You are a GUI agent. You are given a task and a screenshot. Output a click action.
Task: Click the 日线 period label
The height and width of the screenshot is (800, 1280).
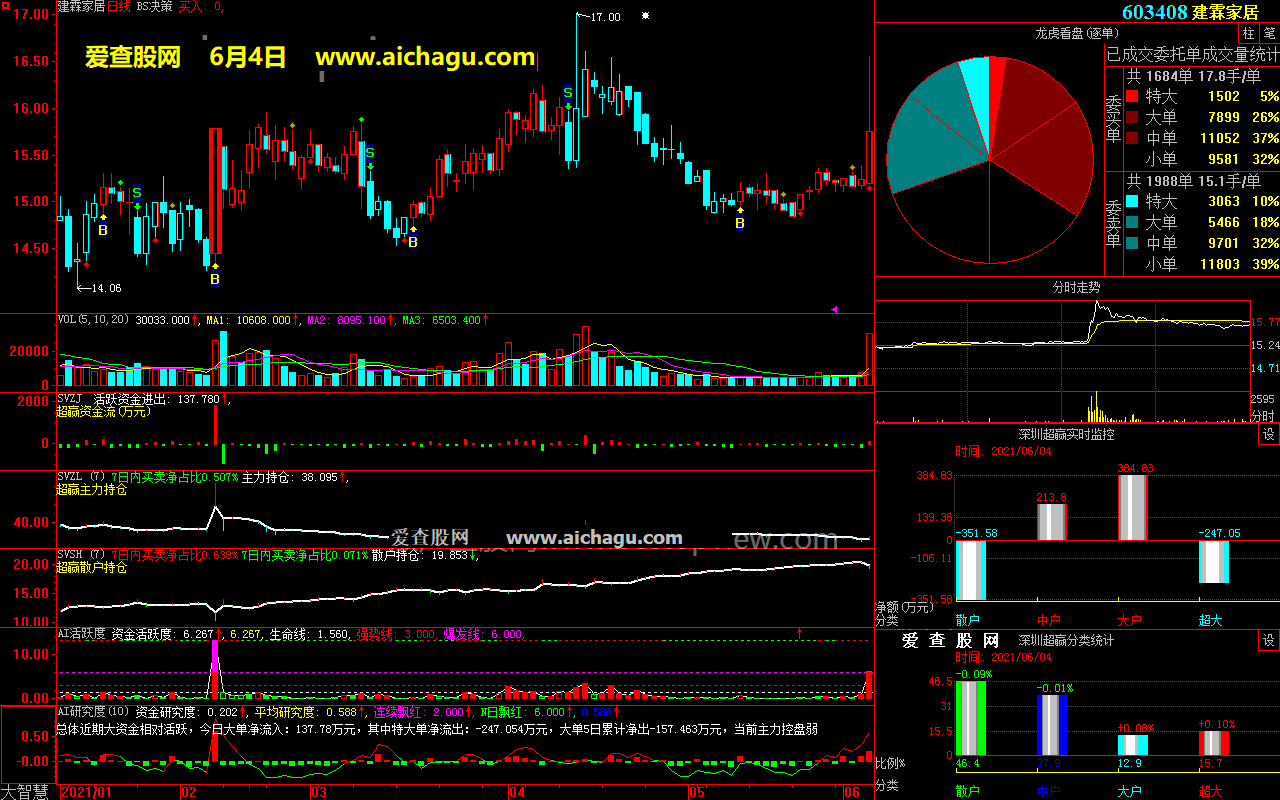(119, 6)
